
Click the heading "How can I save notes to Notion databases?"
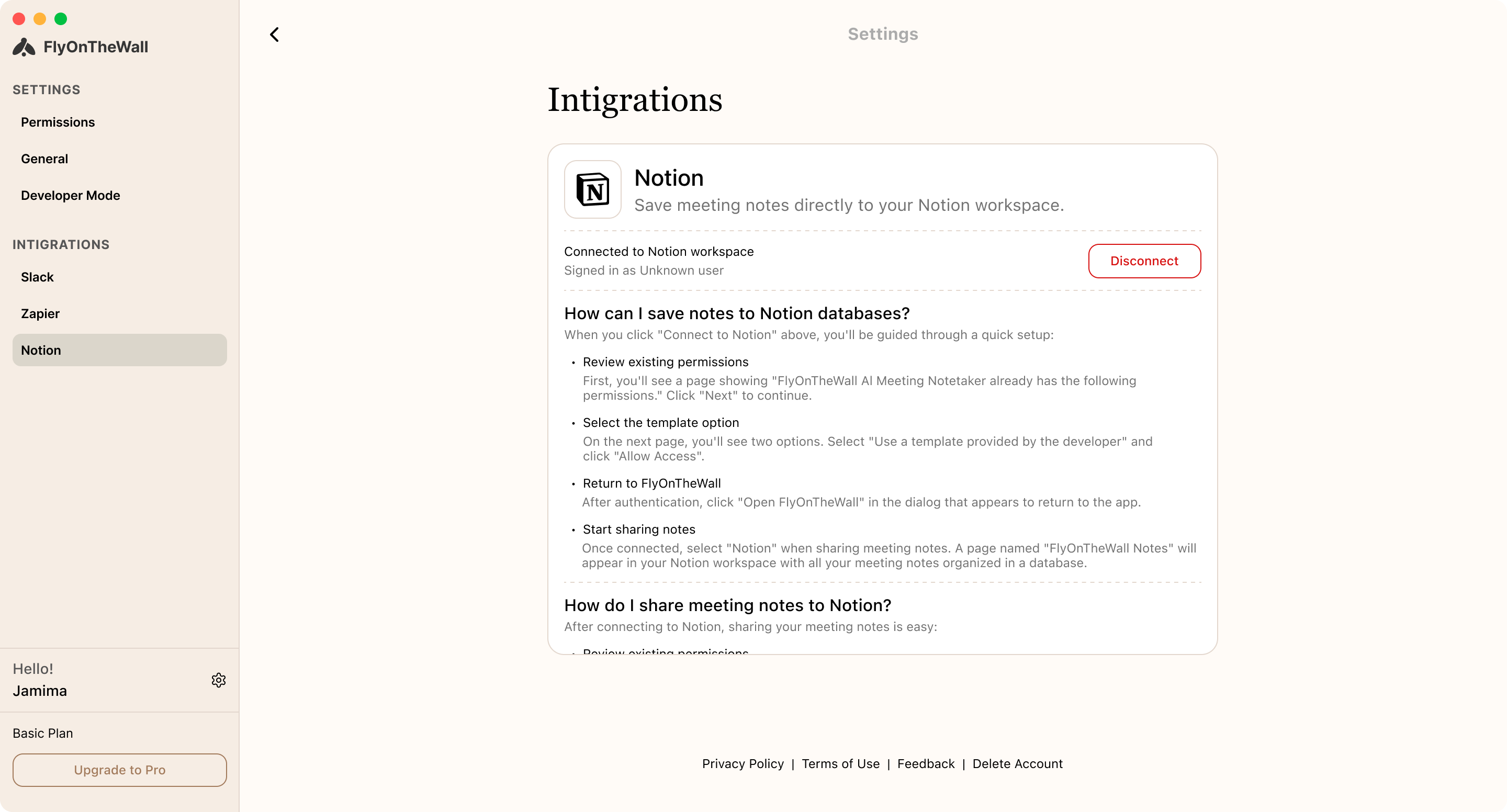pos(737,313)
